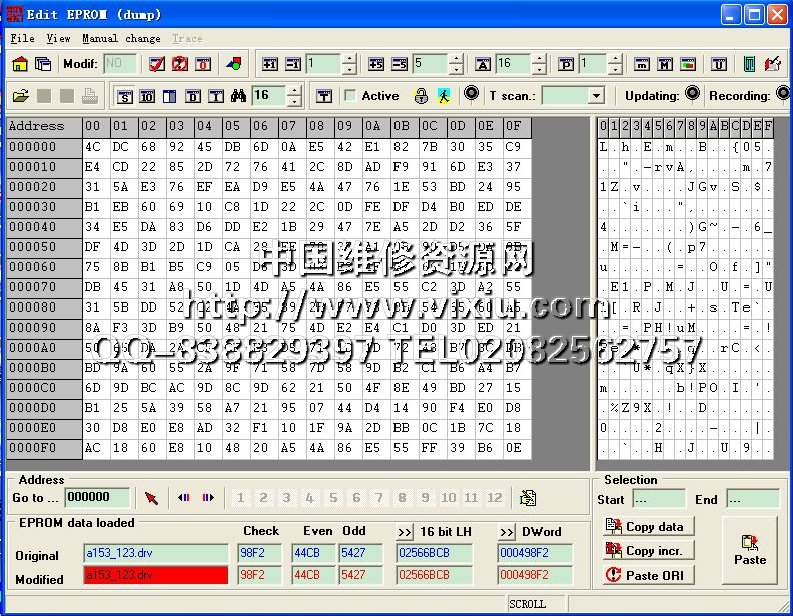Click the open folder icon

pos(20,96)
